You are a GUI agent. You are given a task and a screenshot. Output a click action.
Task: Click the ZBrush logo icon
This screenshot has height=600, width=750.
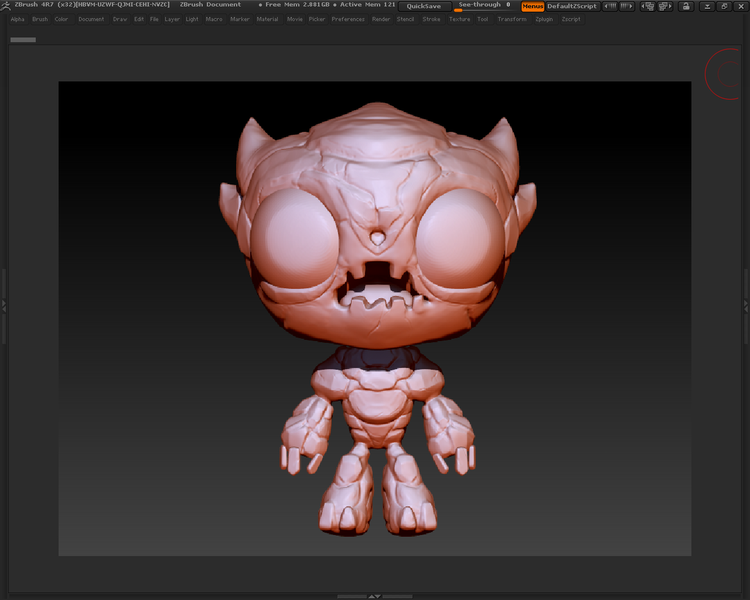tap(5, 6)
